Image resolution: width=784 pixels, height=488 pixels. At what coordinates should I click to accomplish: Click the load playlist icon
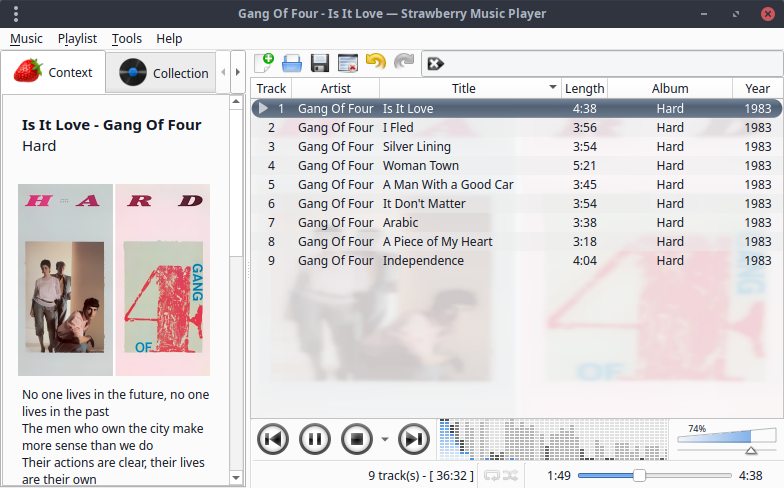pos(292,63)
